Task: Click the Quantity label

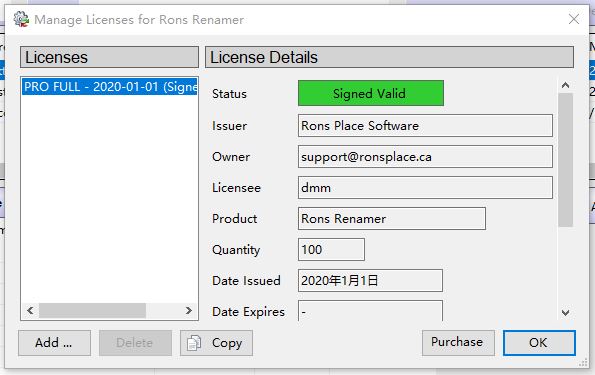Action: [x=236, y=250]
